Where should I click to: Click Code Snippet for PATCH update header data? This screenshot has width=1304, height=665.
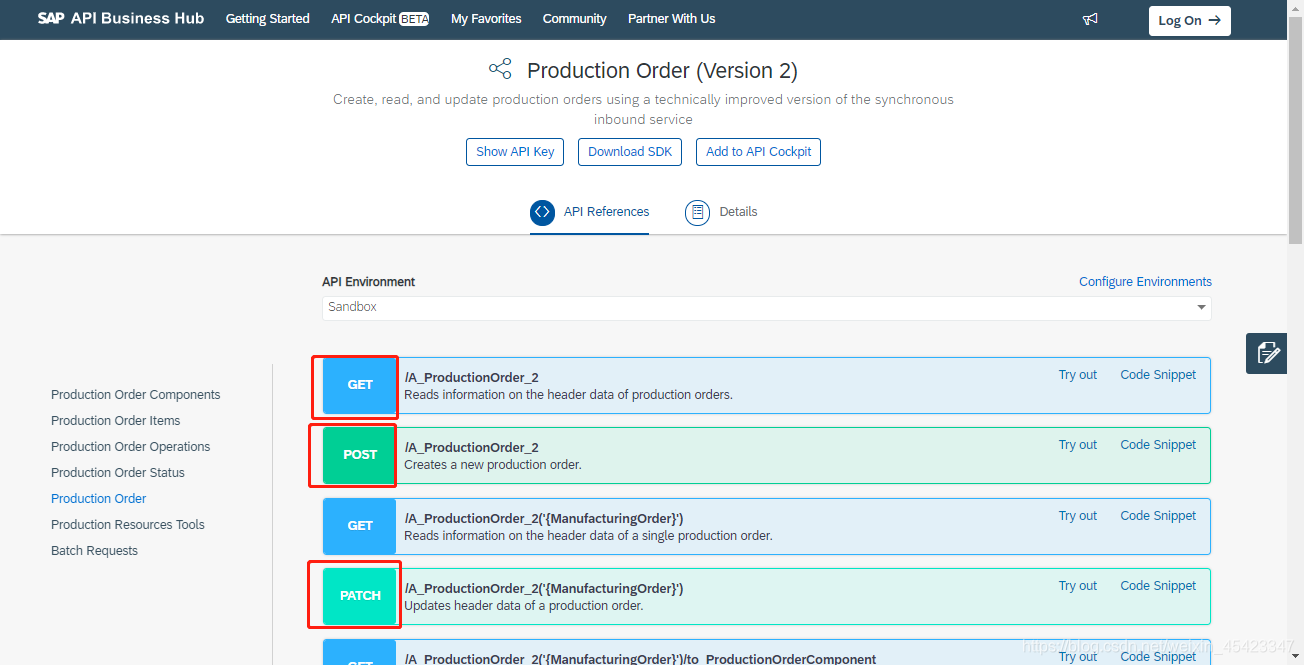(x=1158, y=586)
